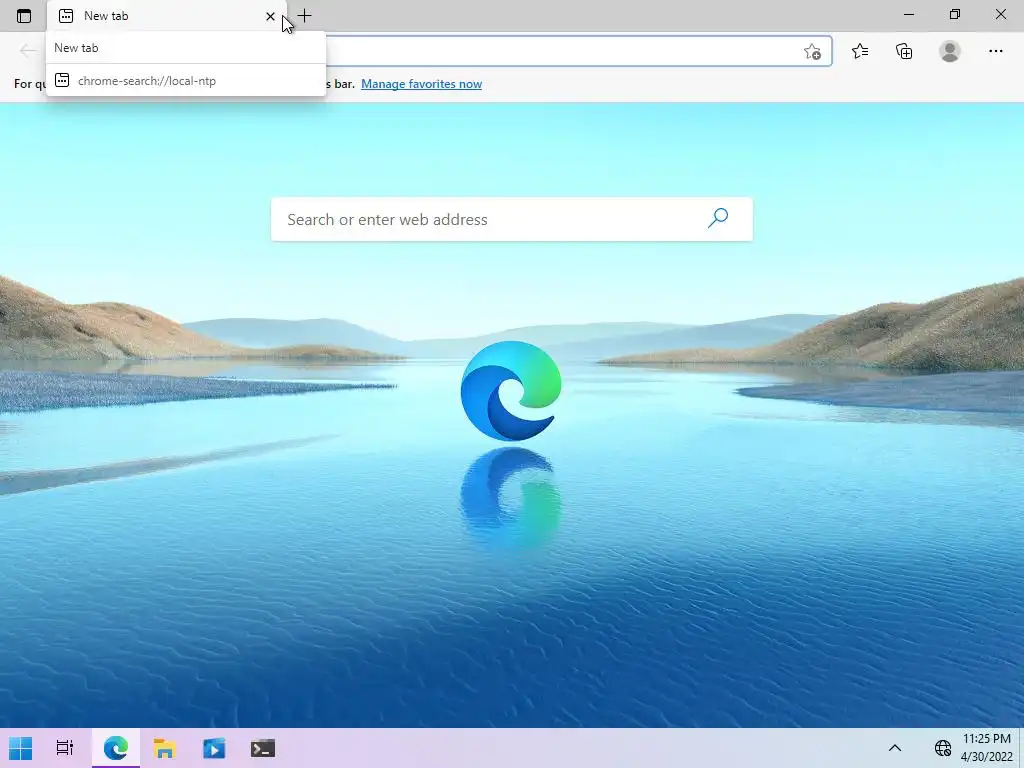The width and height of the screenshot is (1024, 768).
Task: Select the Edge taskbar icon
Action: [x=116, y=748]
